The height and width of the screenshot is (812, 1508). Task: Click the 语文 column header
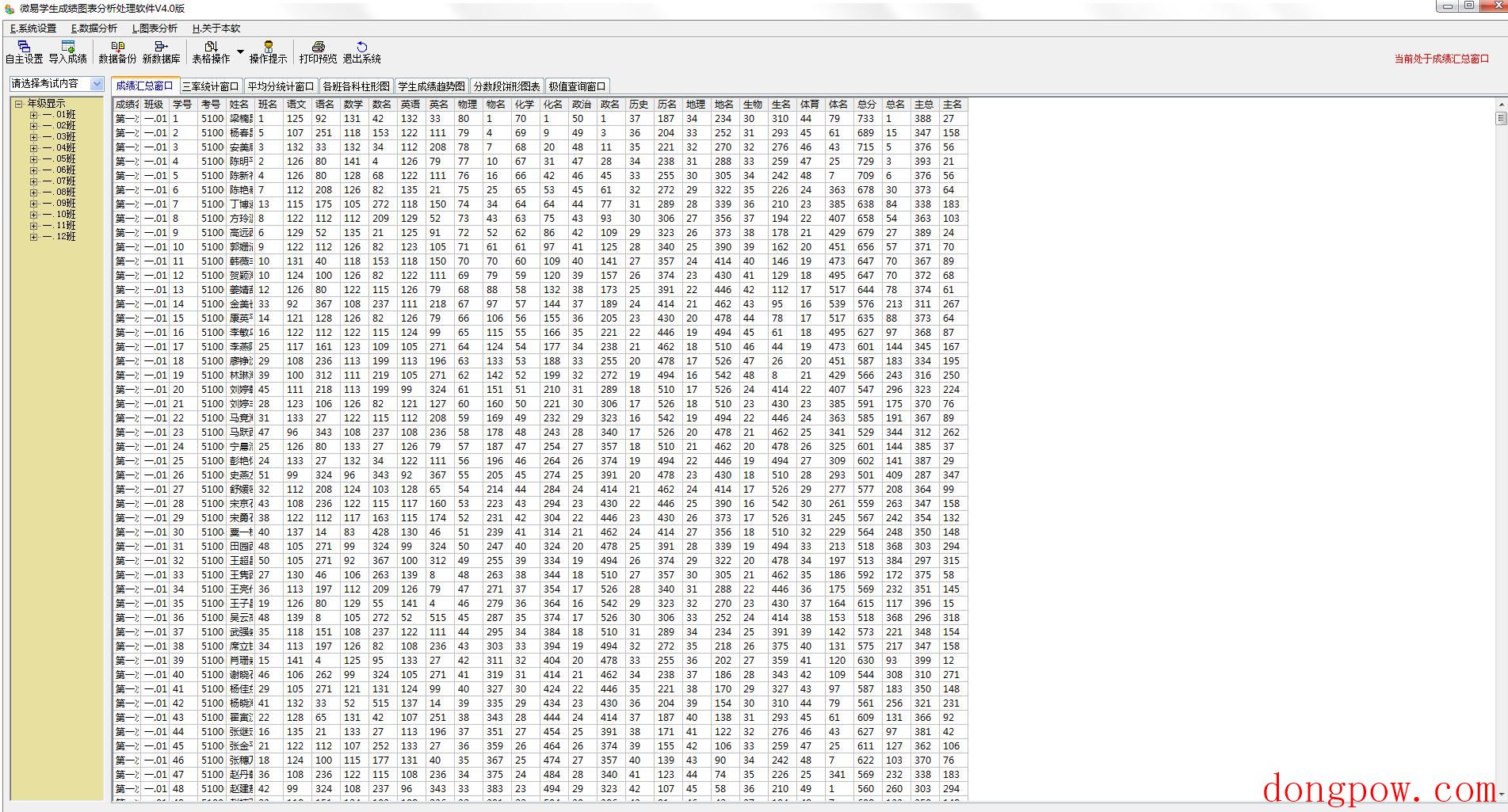pyautogui.click(x=296, y=105)
